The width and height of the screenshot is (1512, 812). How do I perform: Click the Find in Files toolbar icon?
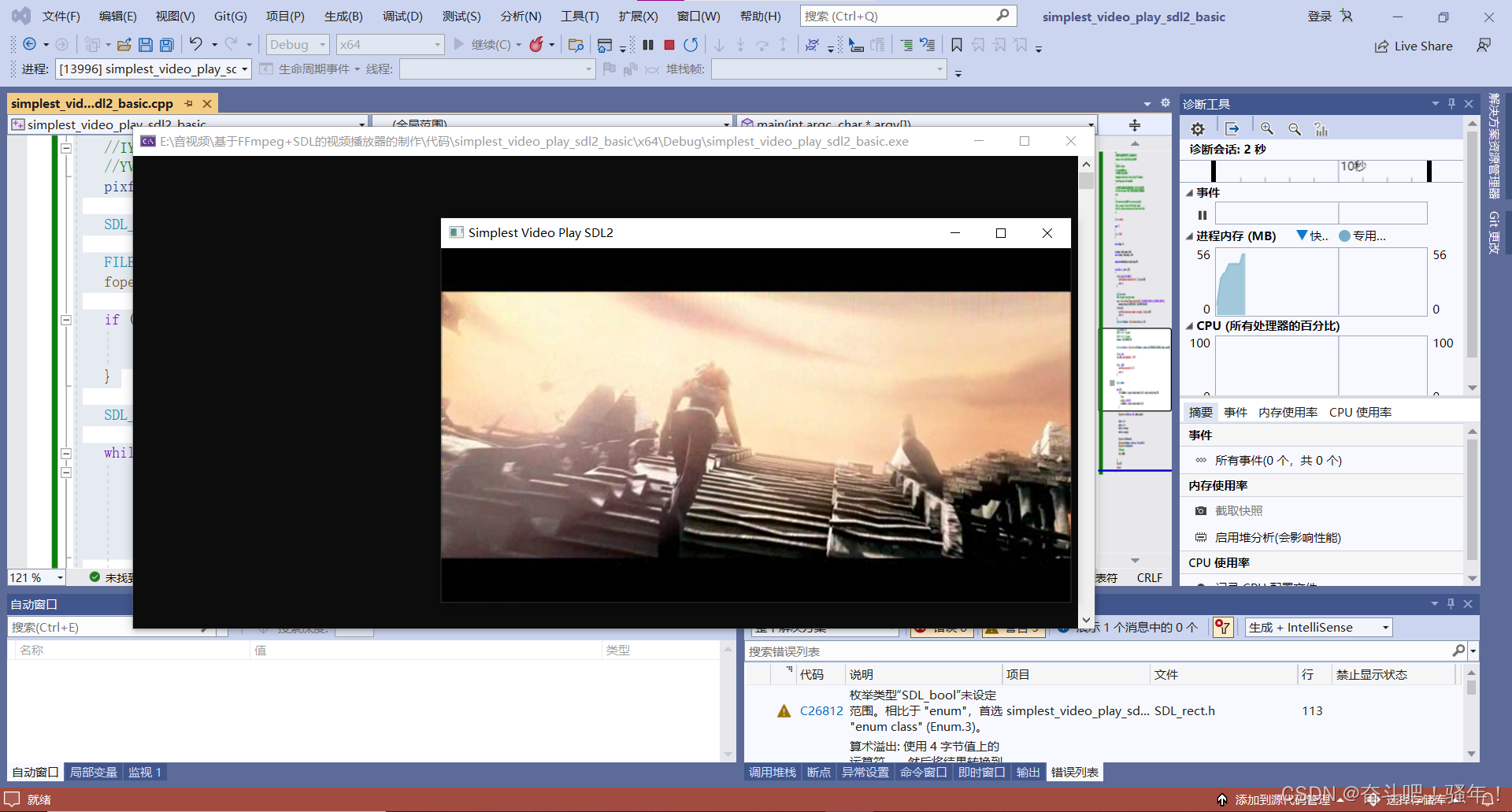(576, 45)
